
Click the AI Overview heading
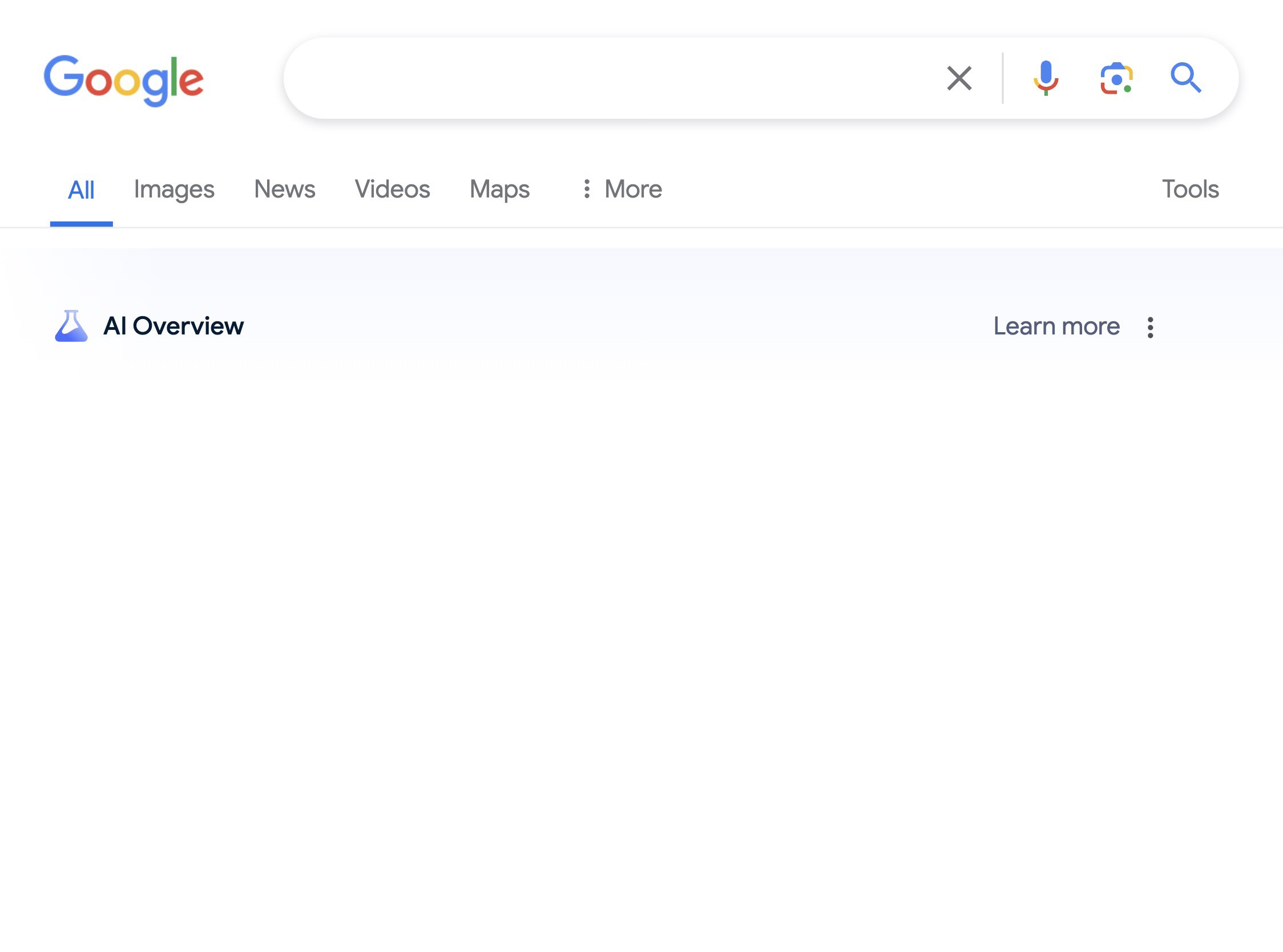[174, 326]
